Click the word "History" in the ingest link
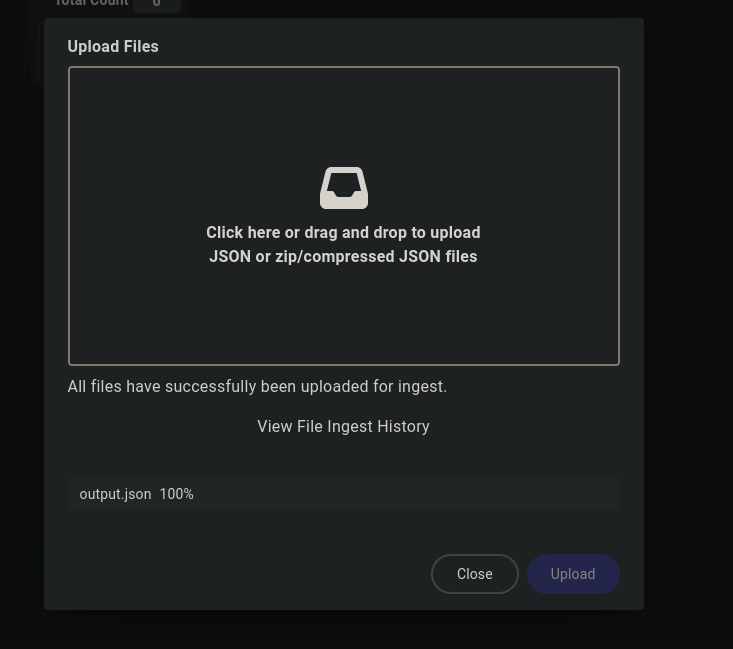The image size is (733, 649). (403, 426)
